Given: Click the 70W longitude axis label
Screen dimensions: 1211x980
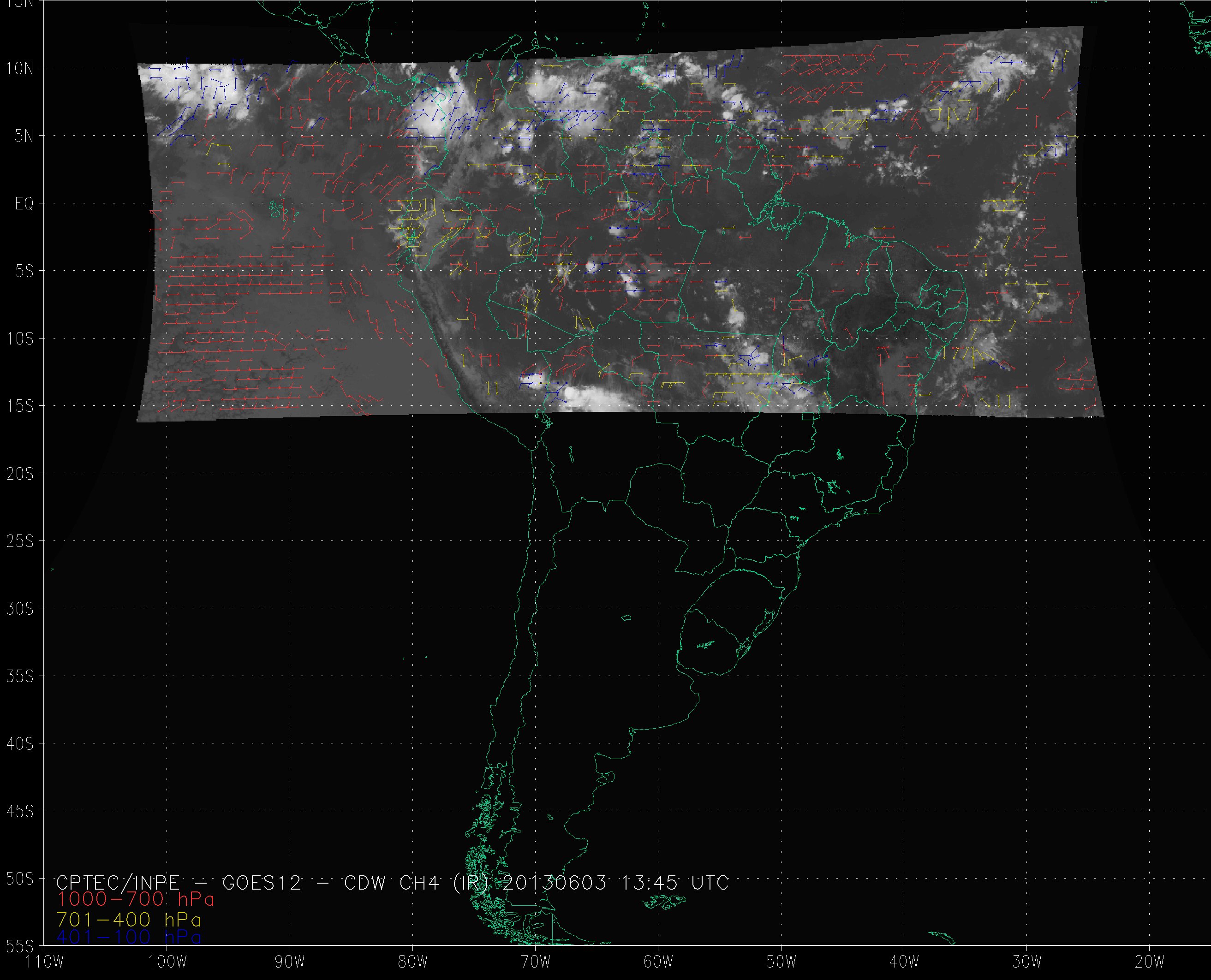Looking at the screenshot, I should 535,962.
